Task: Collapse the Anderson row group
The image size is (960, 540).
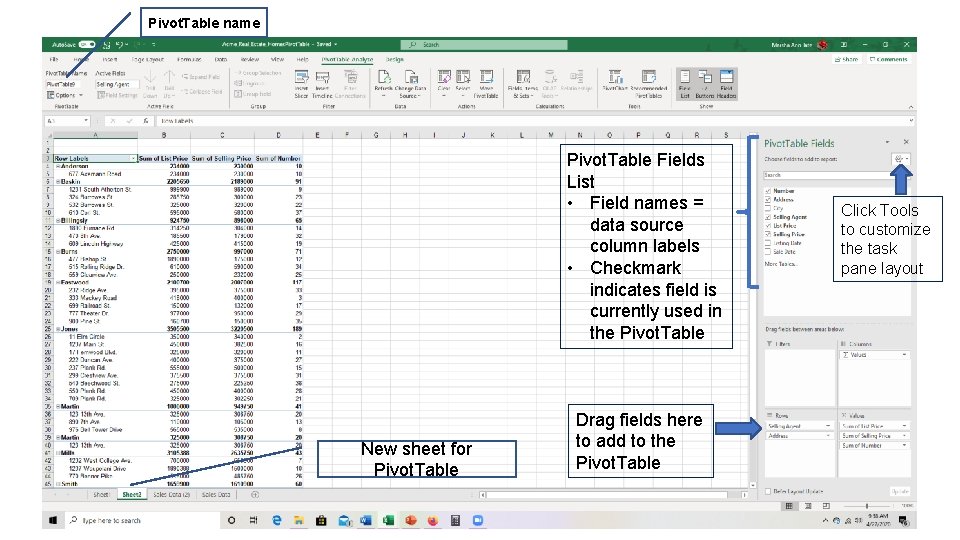Action: coord(58,167)
